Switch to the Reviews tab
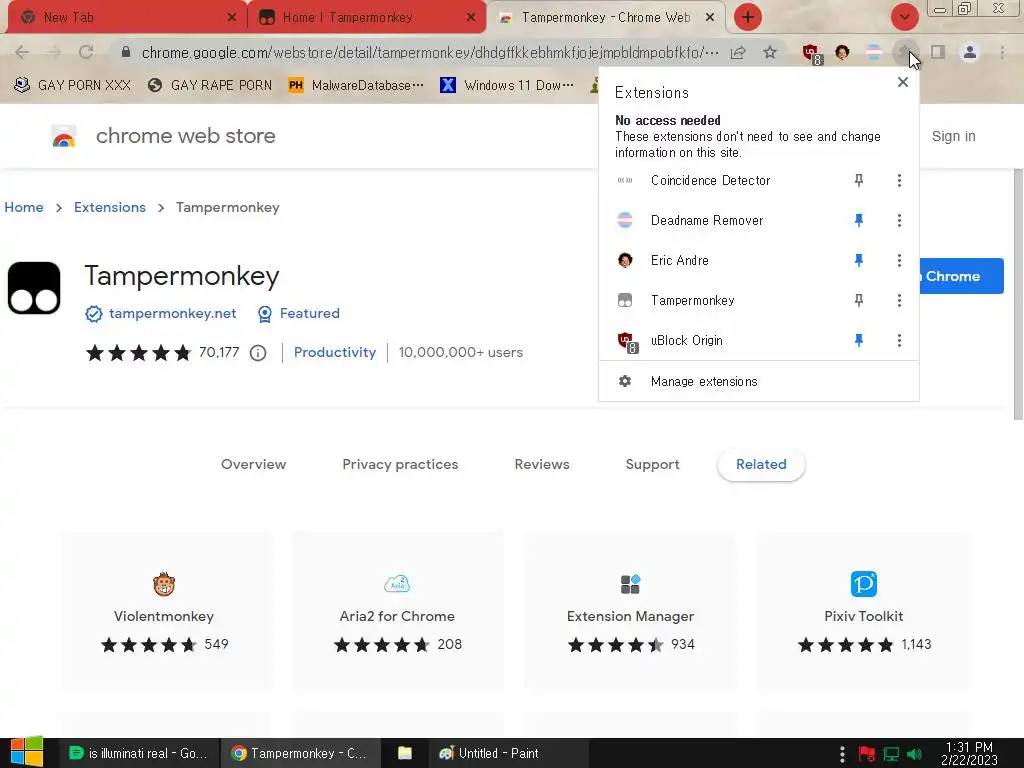 [x=542, y=464]
